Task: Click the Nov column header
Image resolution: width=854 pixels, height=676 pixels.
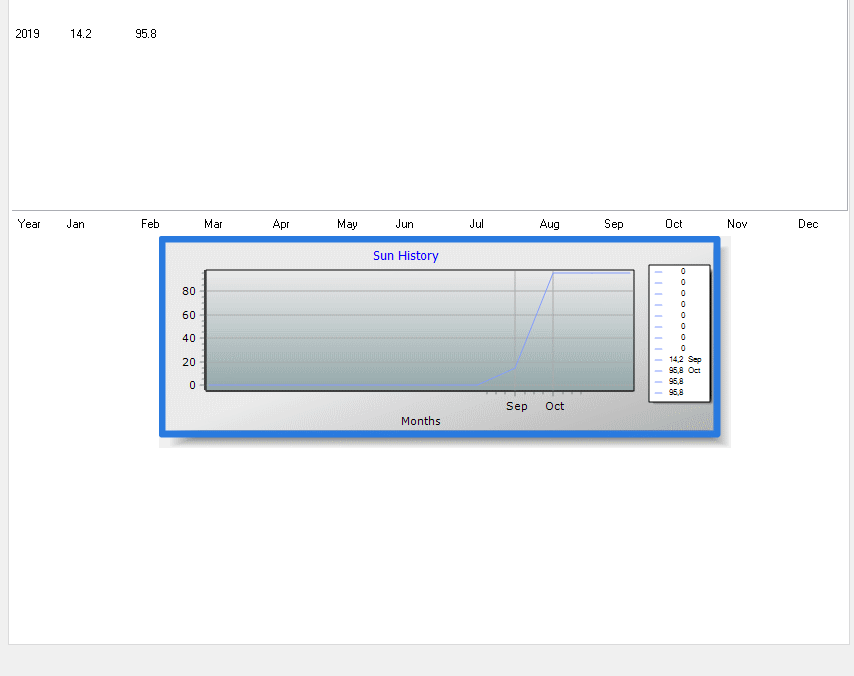Action: (737, 224)
